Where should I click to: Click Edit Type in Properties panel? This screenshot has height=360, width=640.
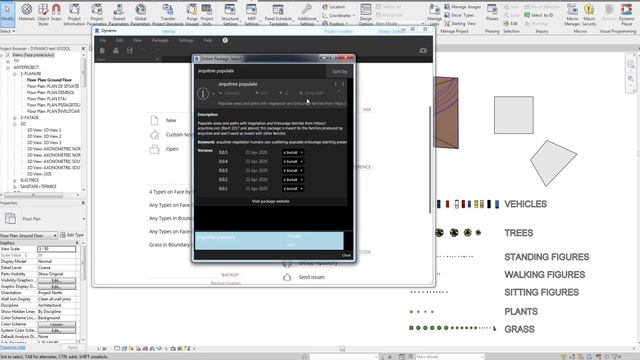tap(72, 235)
